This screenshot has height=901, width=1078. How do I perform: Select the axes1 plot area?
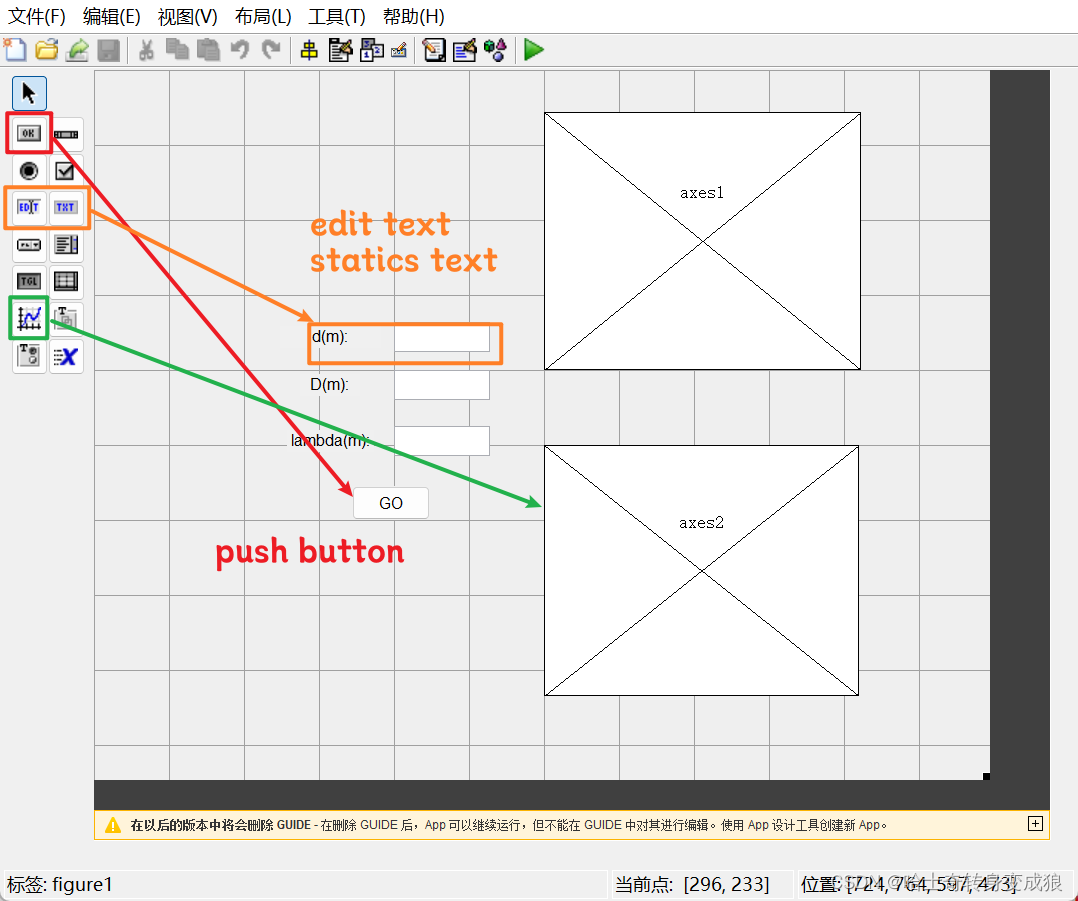point(703,241)
